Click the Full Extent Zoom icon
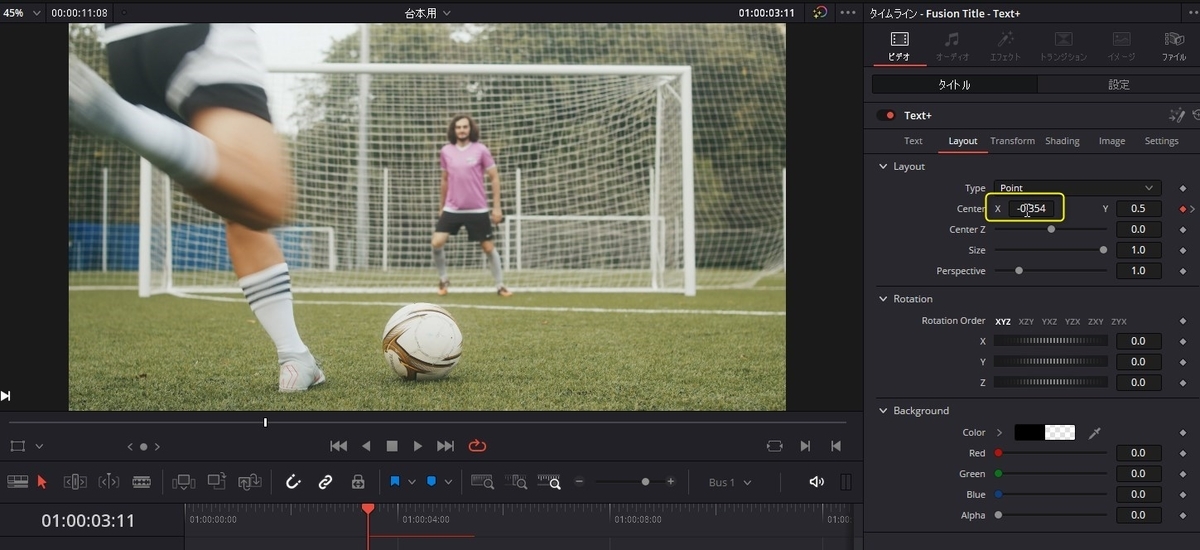 (482, 482)
